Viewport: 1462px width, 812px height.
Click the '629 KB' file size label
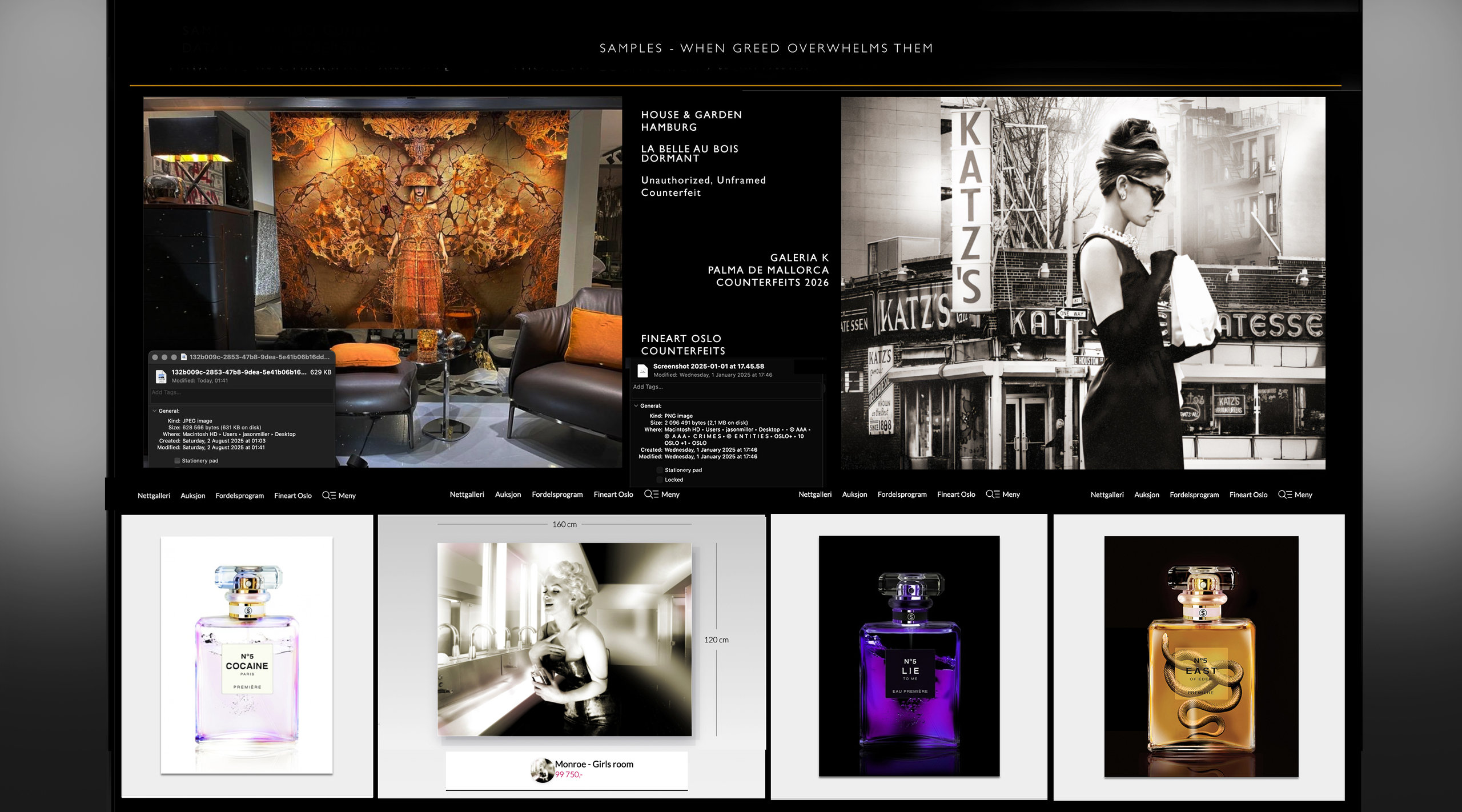tap(320, 372)
